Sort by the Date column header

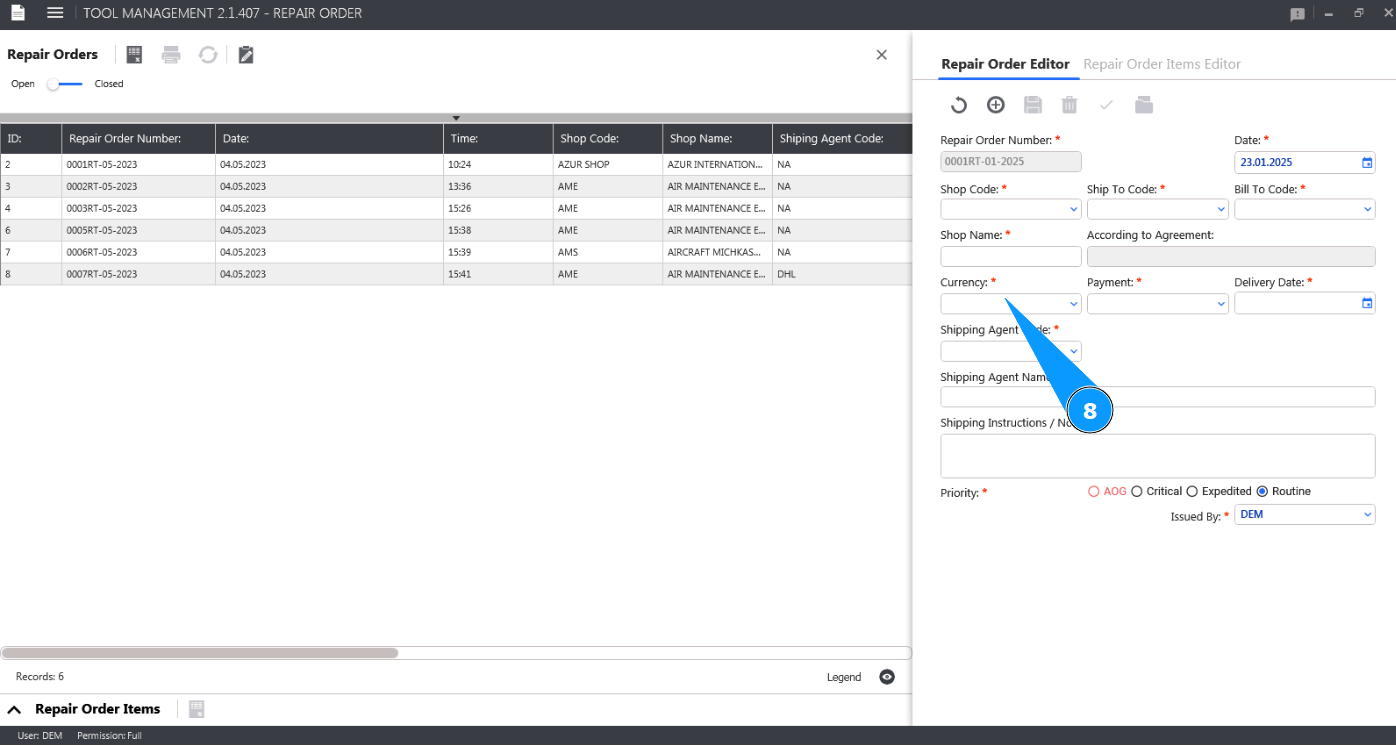pos(330,139)
